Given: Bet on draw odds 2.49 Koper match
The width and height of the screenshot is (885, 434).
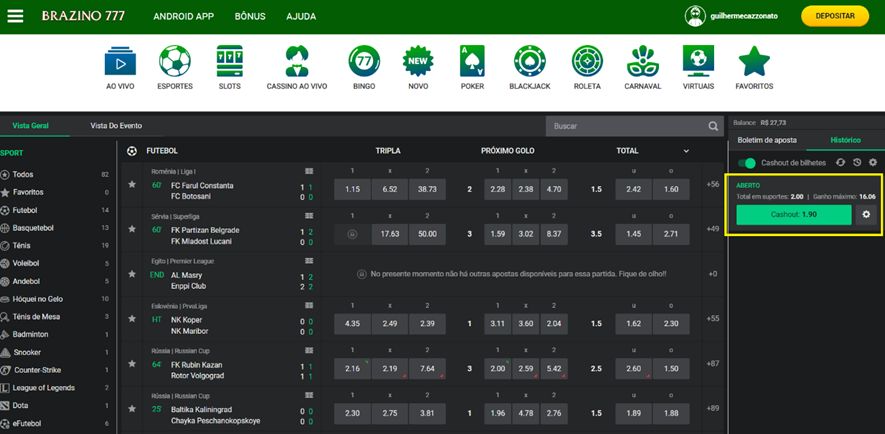Looking at the screenshot, I should click(x=390, y=324).
